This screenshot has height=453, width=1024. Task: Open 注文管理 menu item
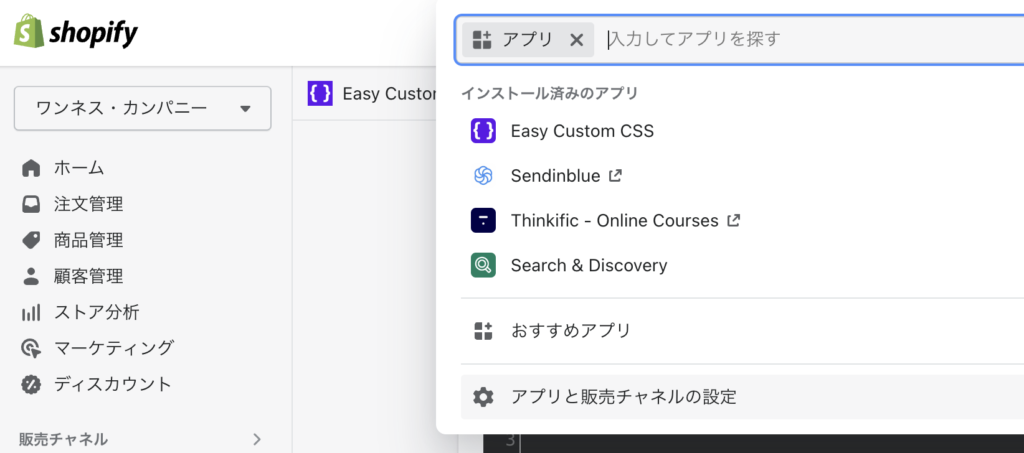pos(88,205)
